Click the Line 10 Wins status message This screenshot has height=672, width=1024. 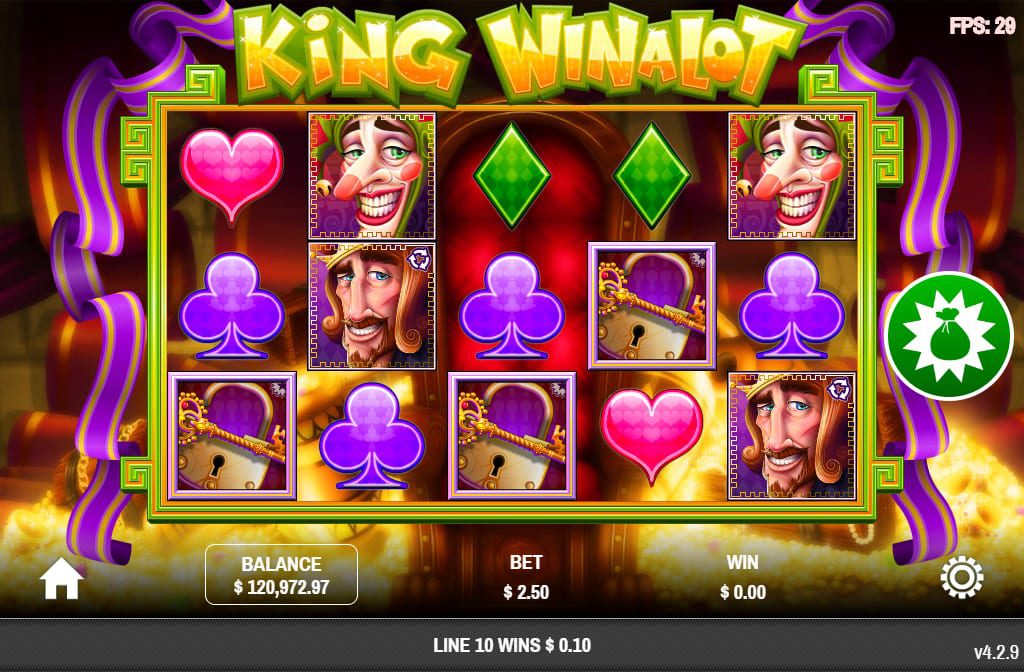point(512,645)
